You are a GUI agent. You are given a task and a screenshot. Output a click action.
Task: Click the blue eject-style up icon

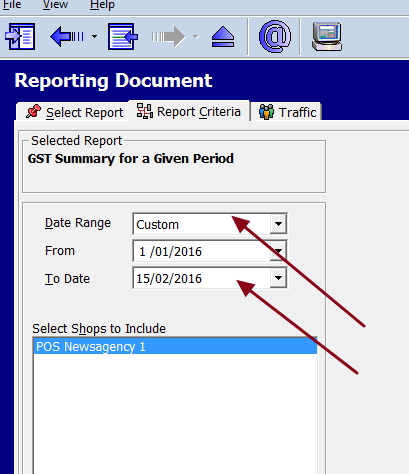click(223, 37)
